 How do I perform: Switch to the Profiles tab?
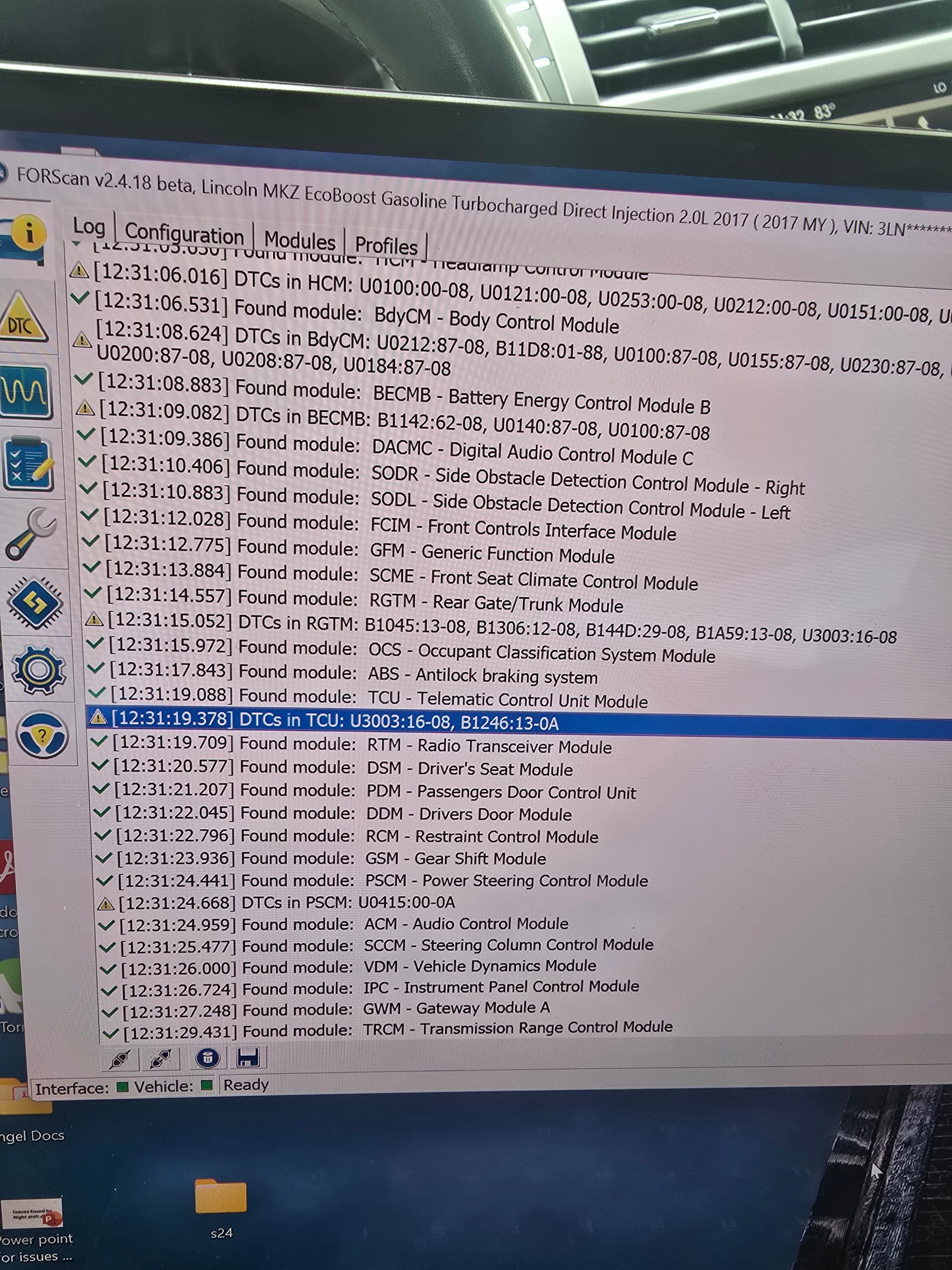(386, 246)
